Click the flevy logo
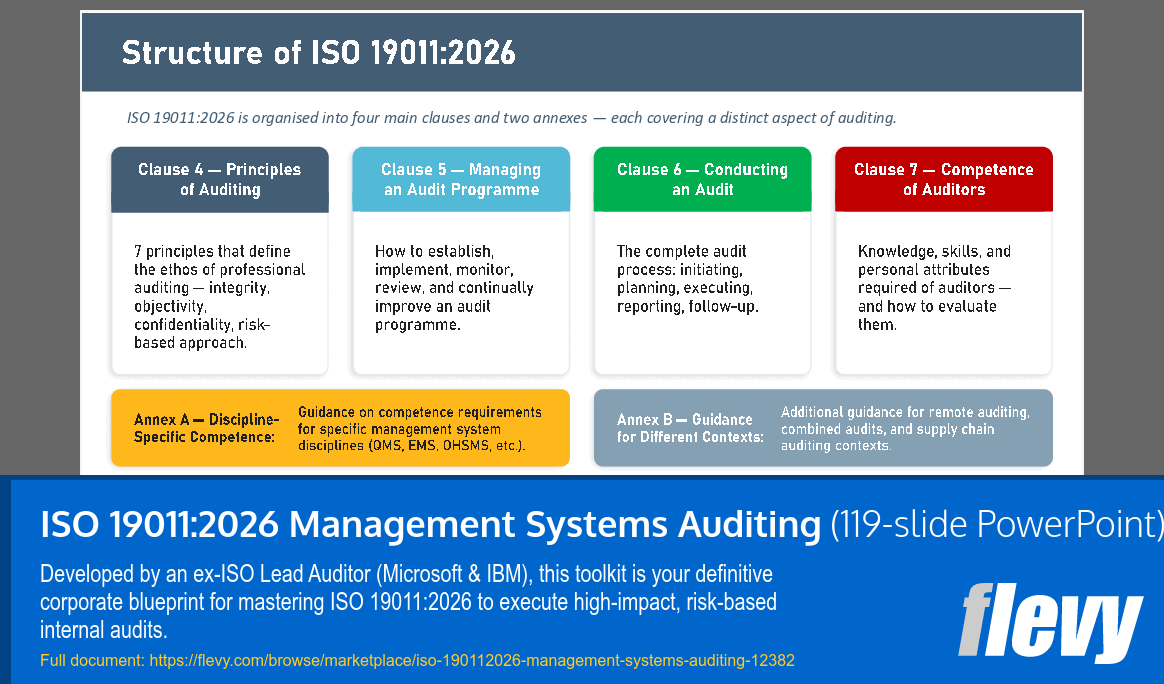Screen dimensions: 1164x684 click(x=1049, y=622)
